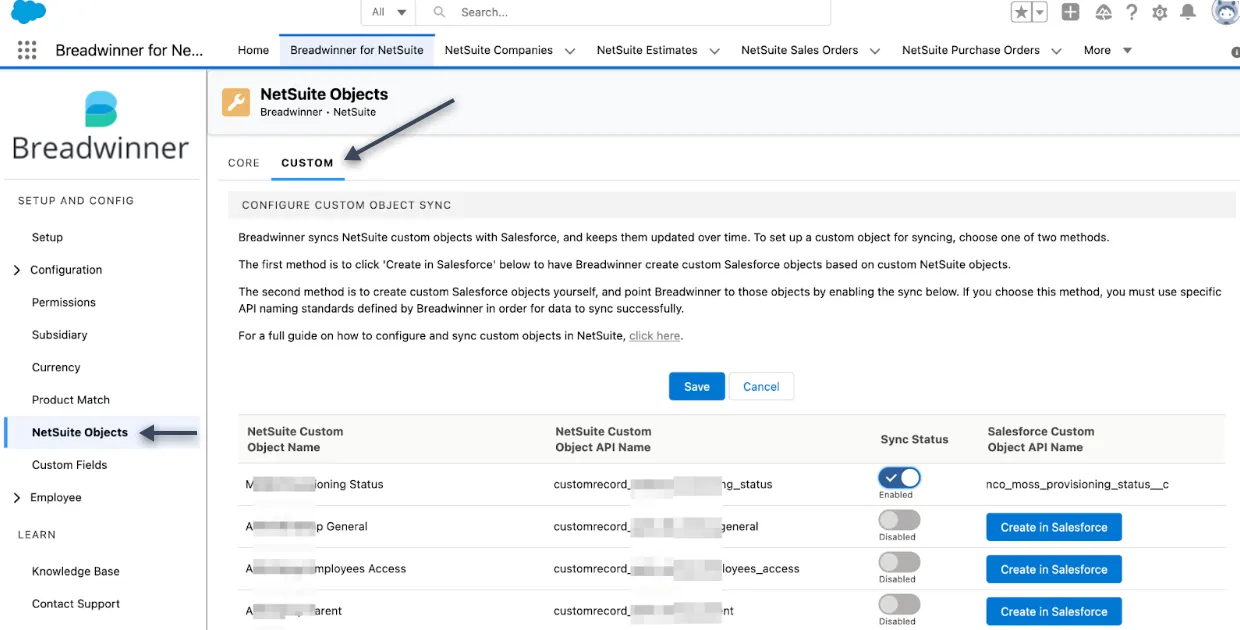Viewport: 1240px width, 630px height.
Task: Switch to the CORE tab
Action: pos(244,163)
